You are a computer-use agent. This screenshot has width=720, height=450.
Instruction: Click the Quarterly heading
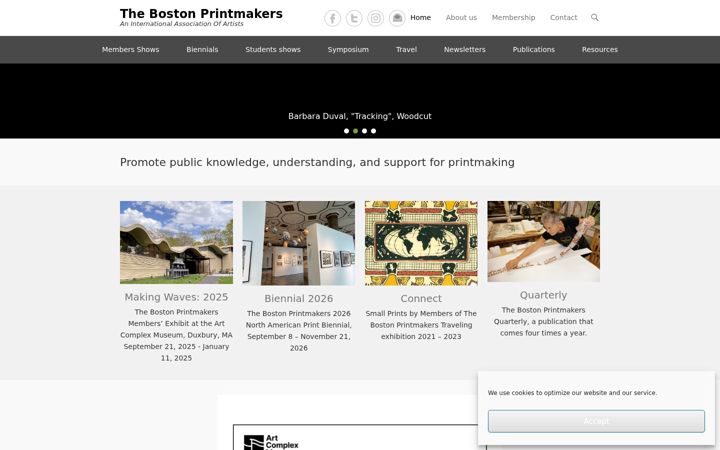tap(544, 295)
